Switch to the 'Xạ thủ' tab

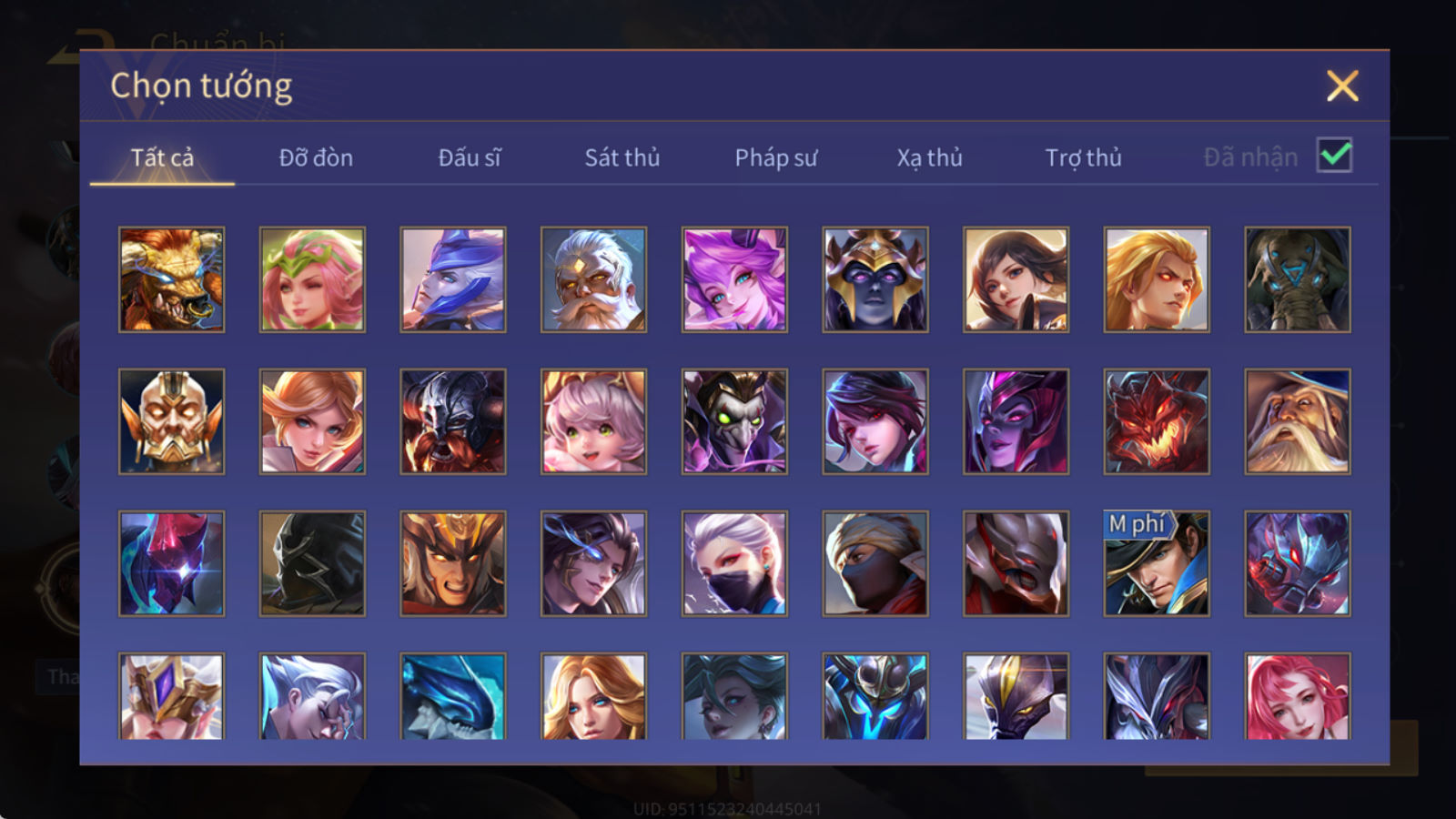click(929, 157)
